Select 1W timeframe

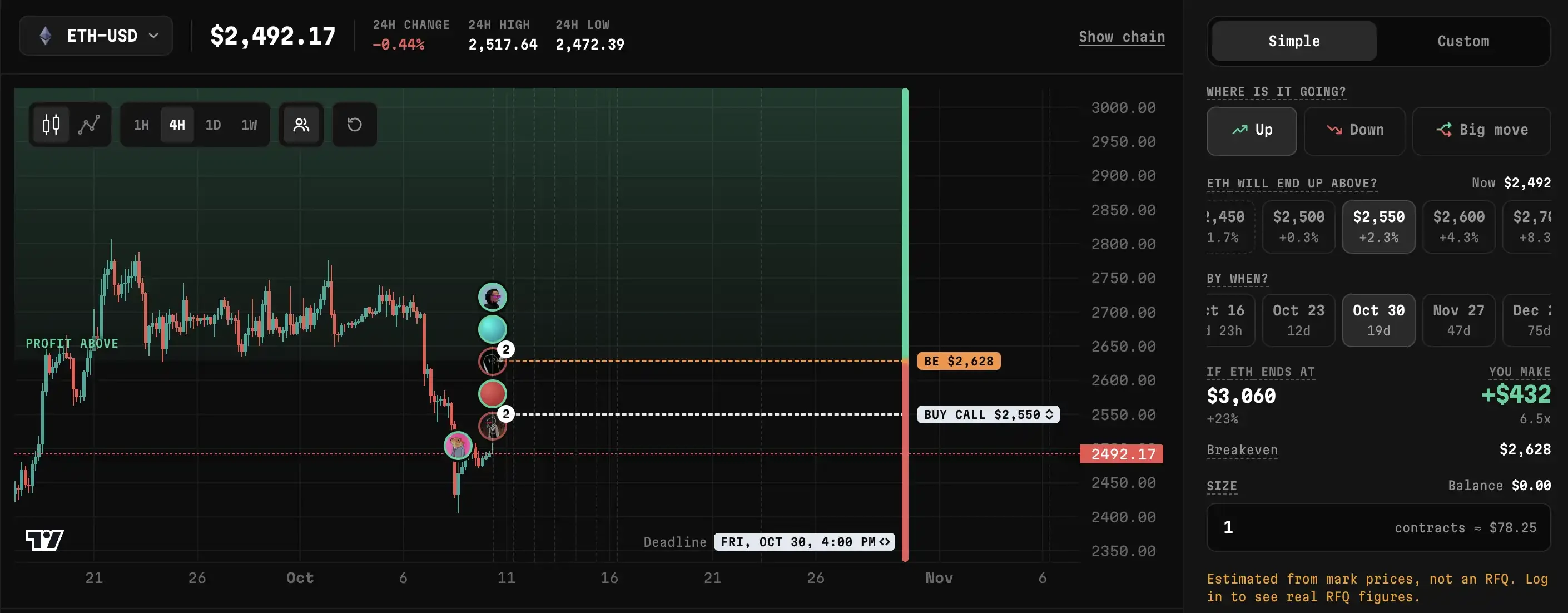tap(249, 125)
